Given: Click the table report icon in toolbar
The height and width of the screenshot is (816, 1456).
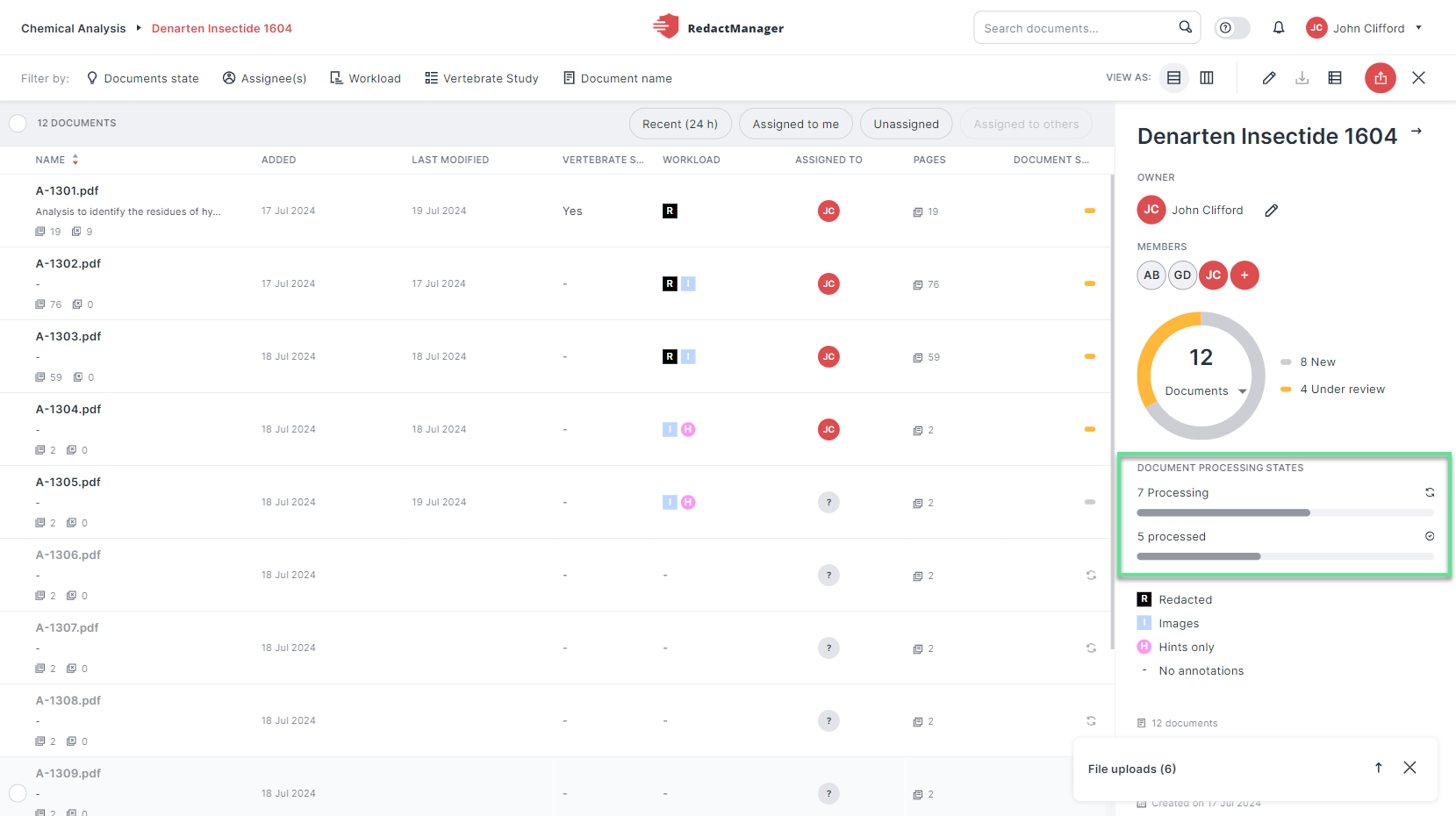Looking at the screenshot, I should coord(1335,78).
